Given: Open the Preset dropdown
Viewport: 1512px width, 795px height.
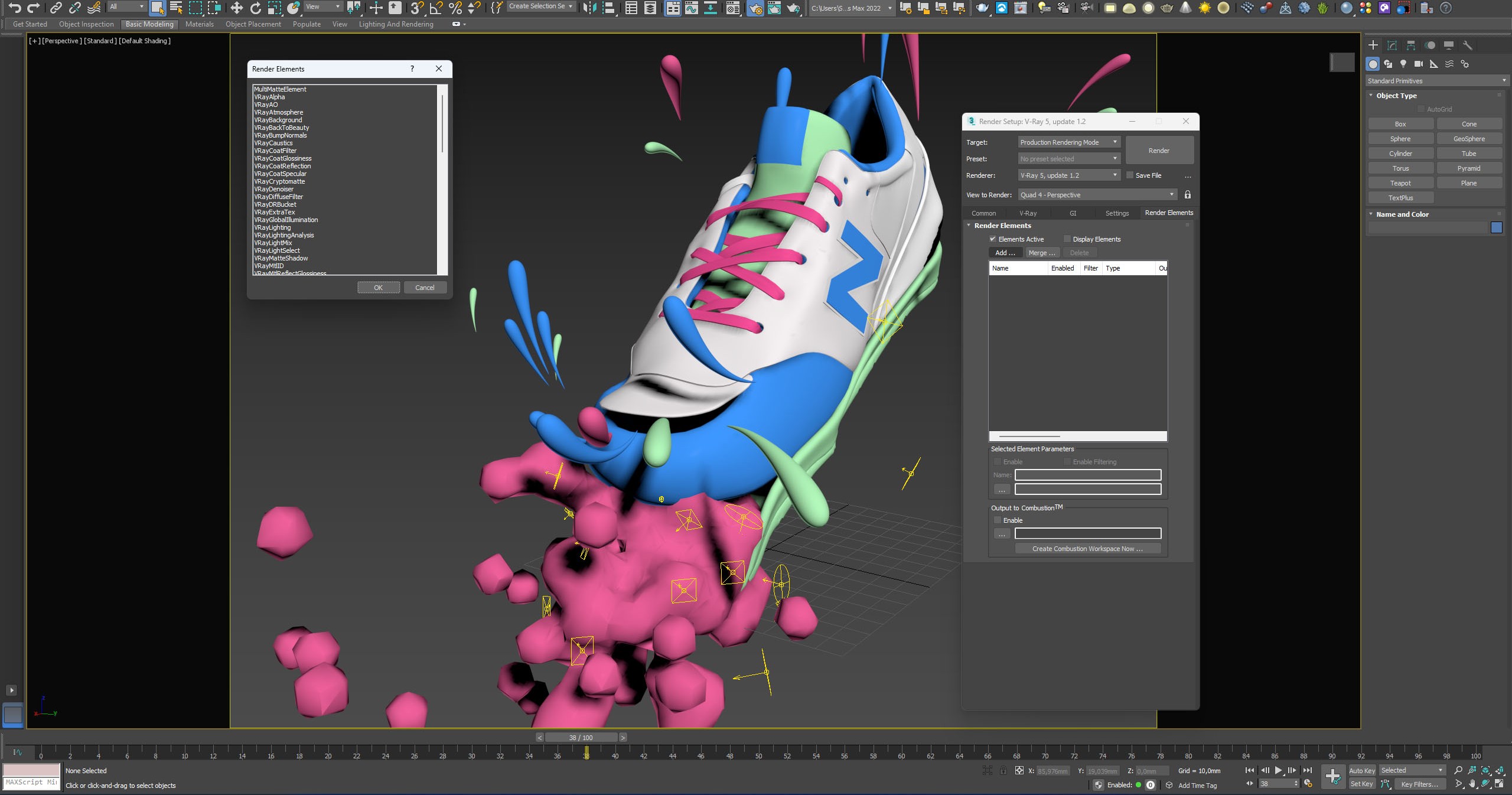Looking at the screenshot, I should [x=1069, y=159].
